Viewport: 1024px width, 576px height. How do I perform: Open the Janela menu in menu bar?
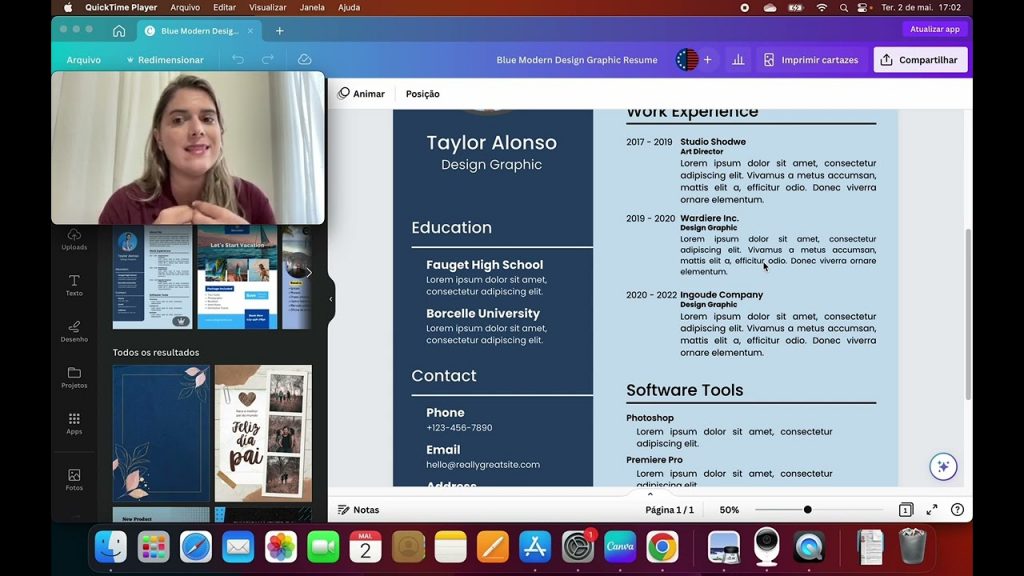click(x=312, y=8)
